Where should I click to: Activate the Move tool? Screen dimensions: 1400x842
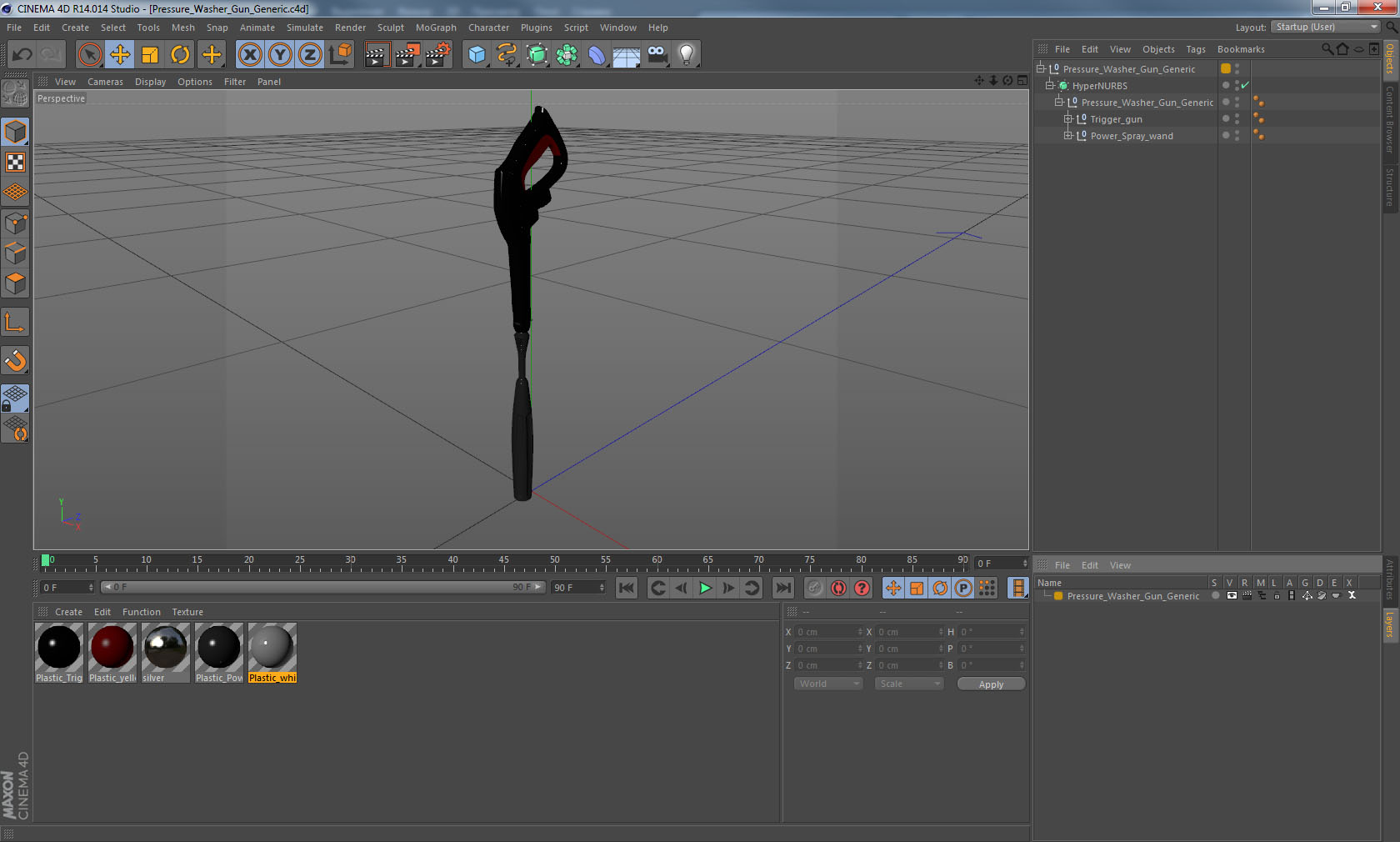120,55
